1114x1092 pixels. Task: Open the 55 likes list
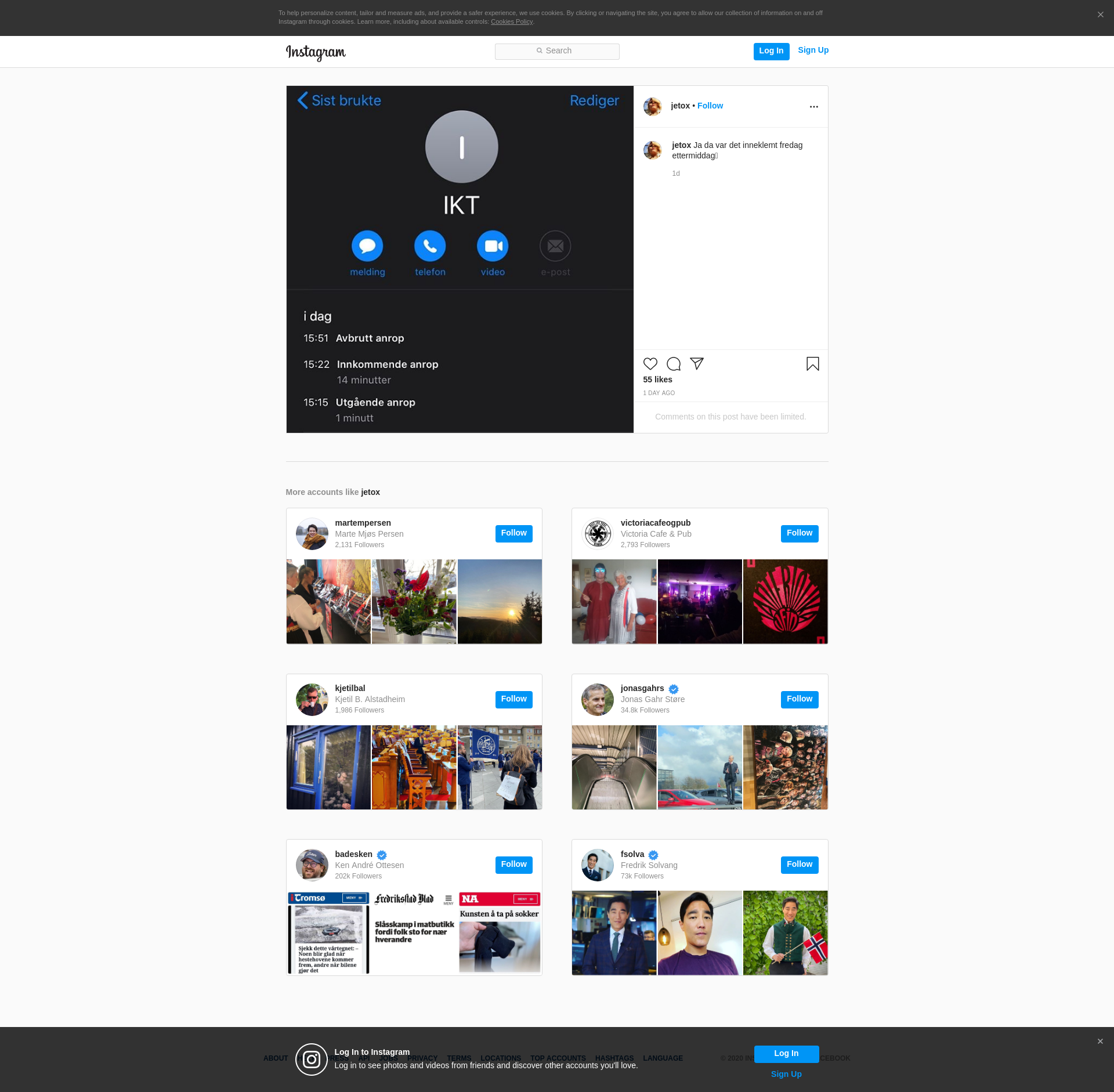657,379
